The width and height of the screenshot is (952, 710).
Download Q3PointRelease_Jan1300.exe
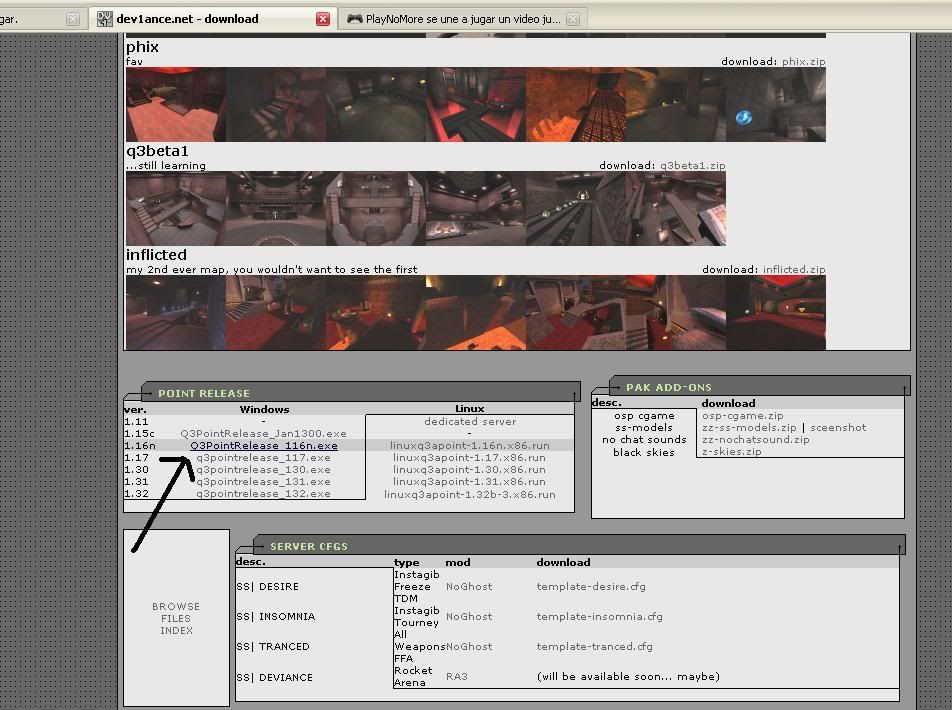[264, 434]
